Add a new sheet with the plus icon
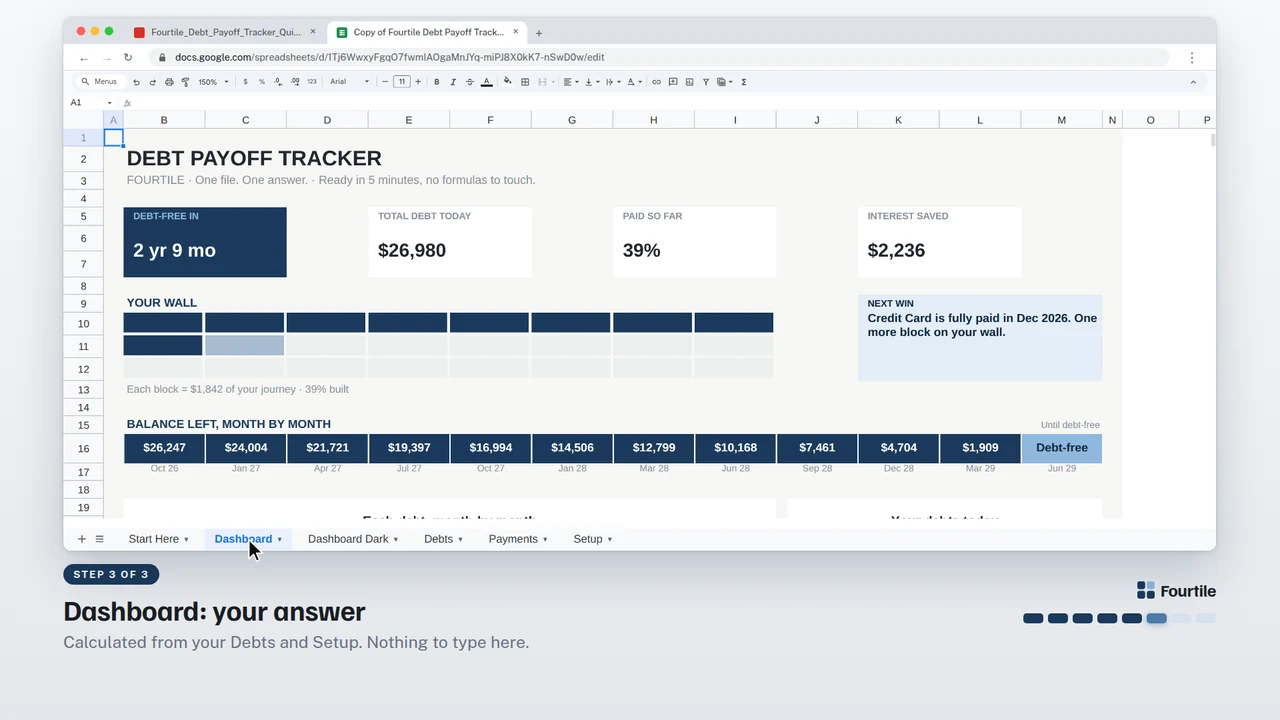Viewport: 1280px width, 720px height. coord(82,539)
